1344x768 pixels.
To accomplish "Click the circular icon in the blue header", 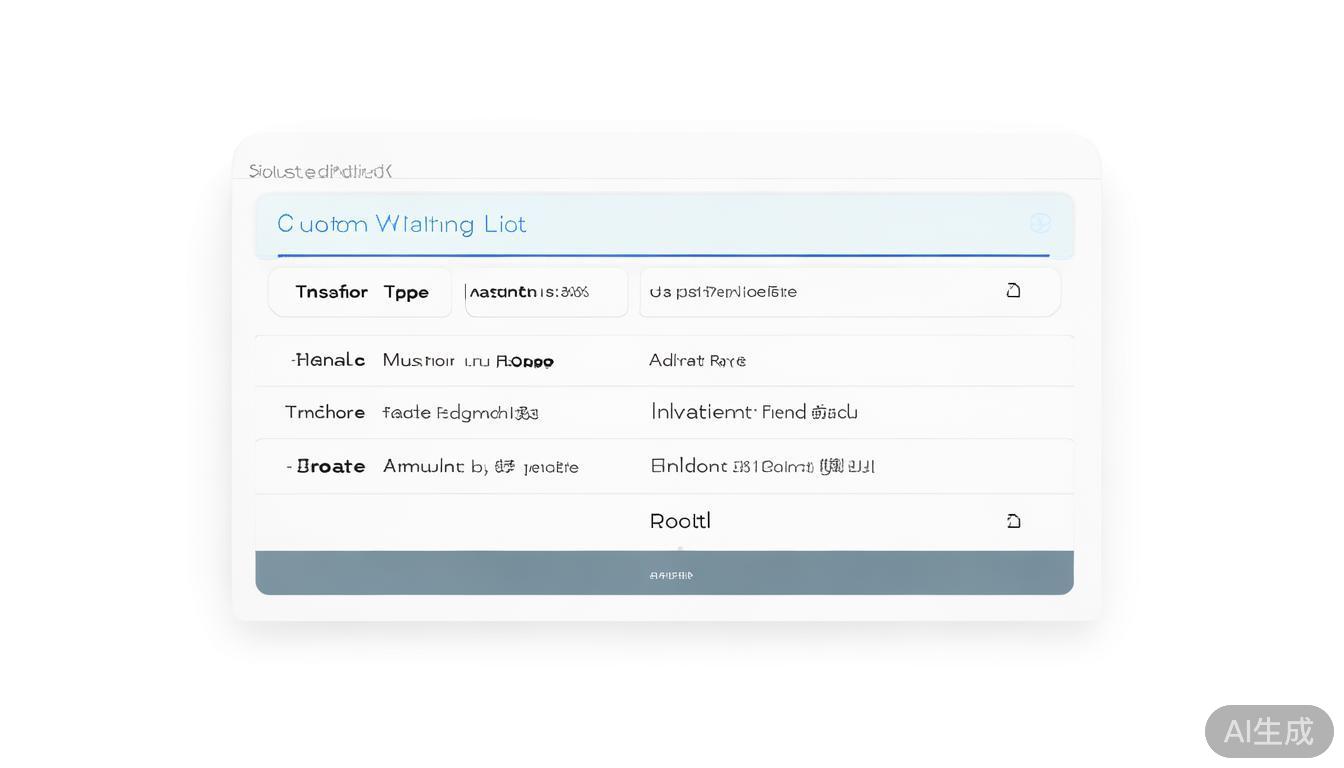I will (1040, 224).
